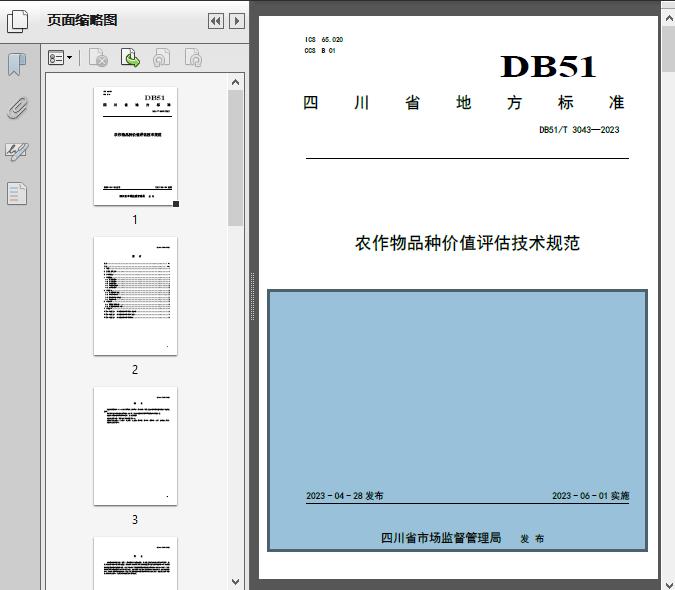Click page number label 2 under thumbnail

(135, 370)
